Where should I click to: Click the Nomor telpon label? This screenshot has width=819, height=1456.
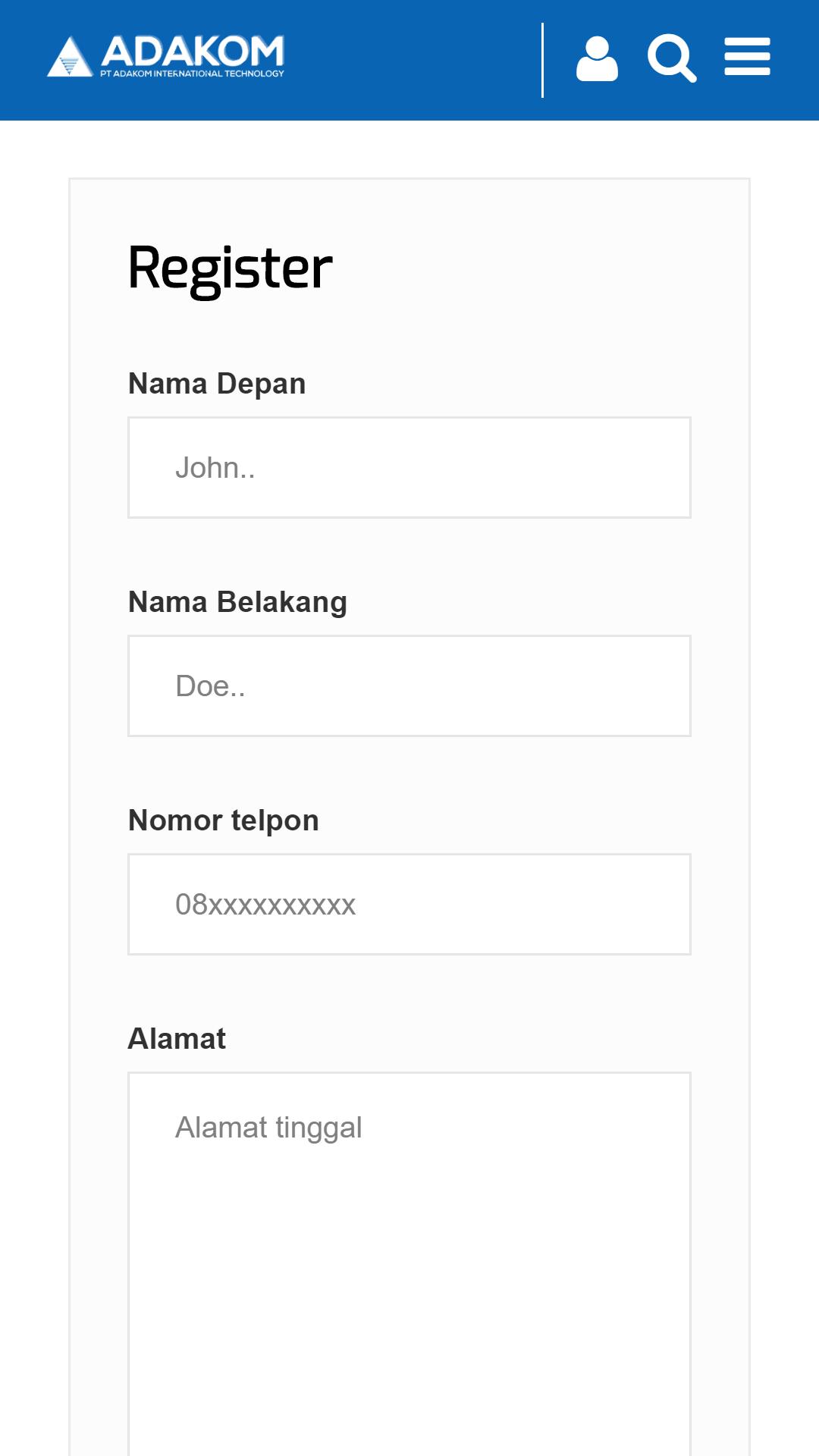click(x=224, y=821)
